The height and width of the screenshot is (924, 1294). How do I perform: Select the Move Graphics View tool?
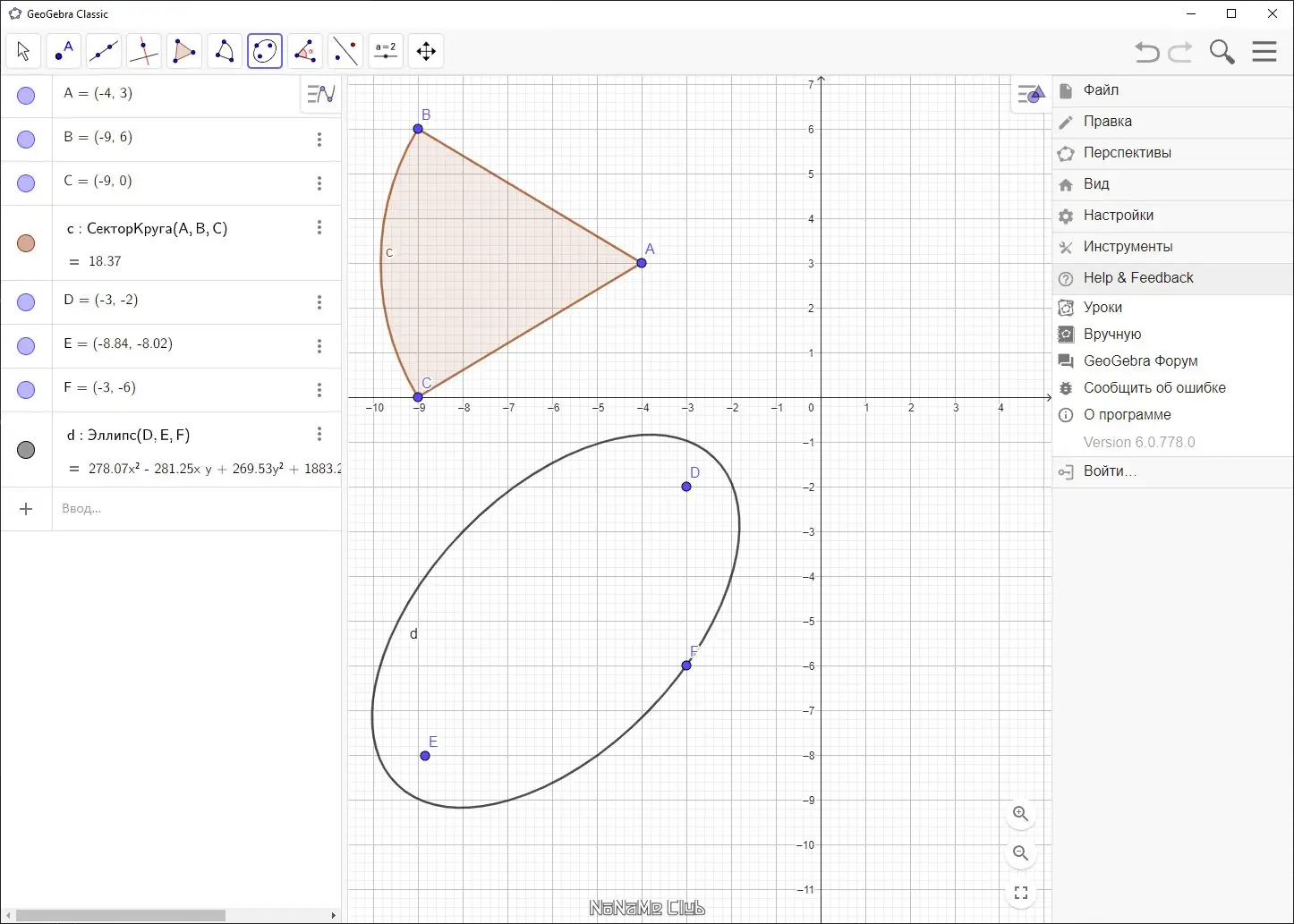(426, 51)
